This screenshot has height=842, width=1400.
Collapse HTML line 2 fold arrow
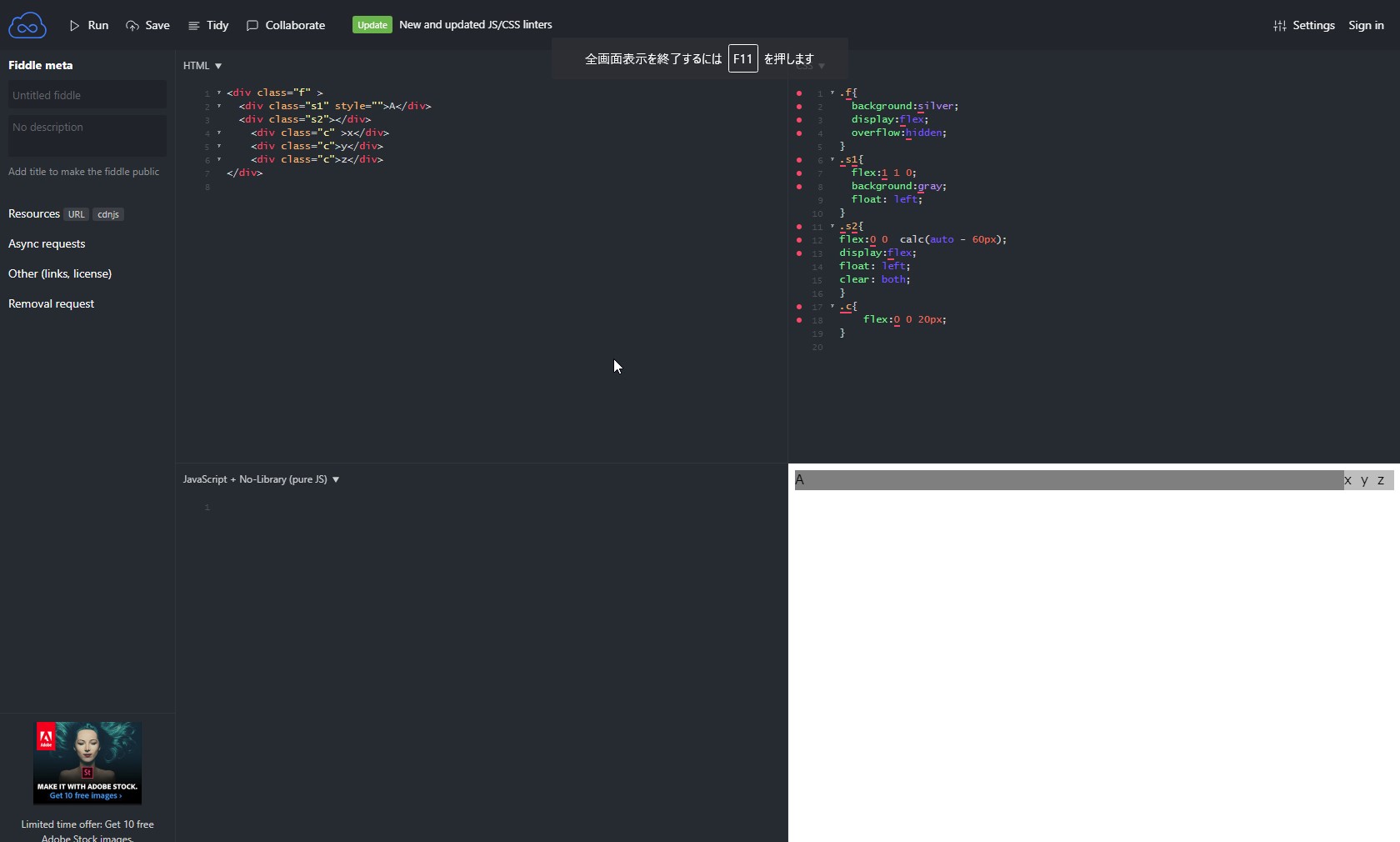click(219, 106)
